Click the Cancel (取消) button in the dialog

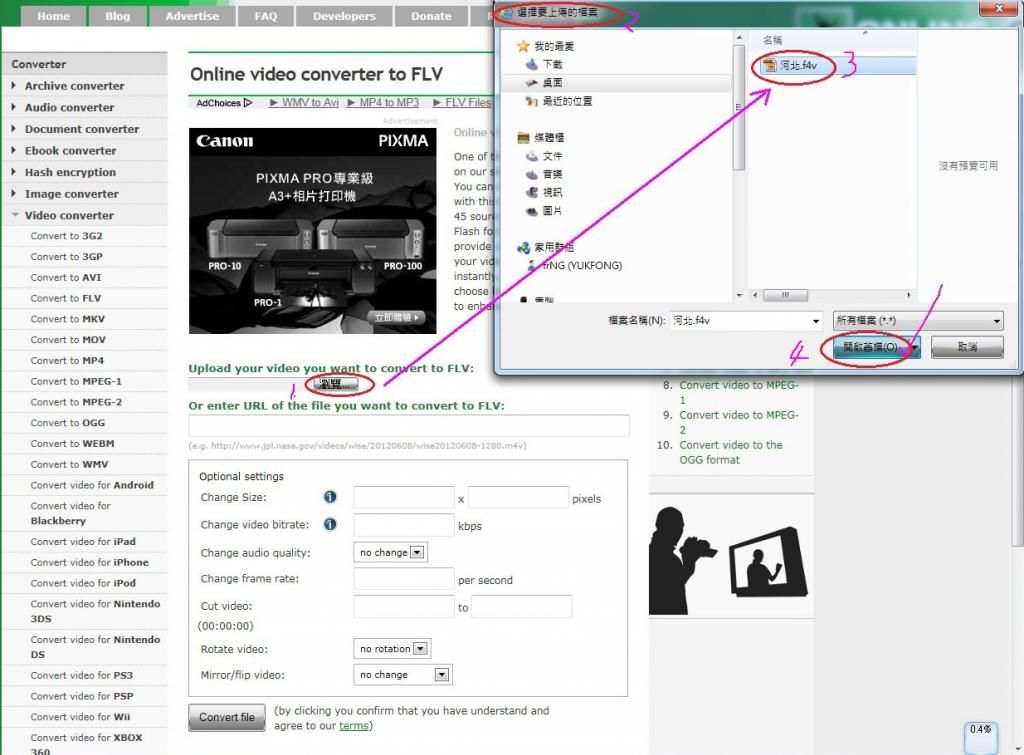tap(967, 347)
